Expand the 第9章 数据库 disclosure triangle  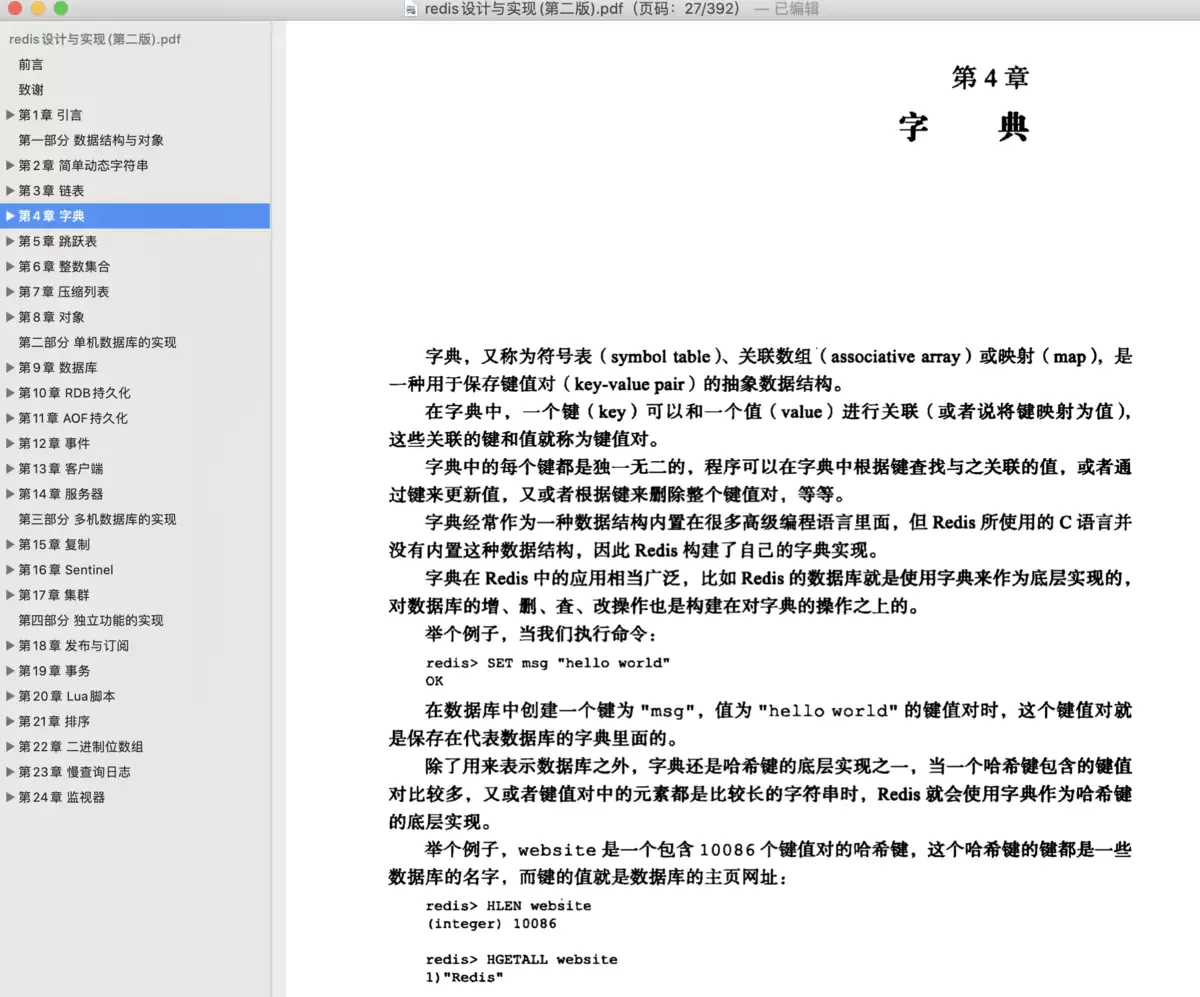click(x=10, y=367)
